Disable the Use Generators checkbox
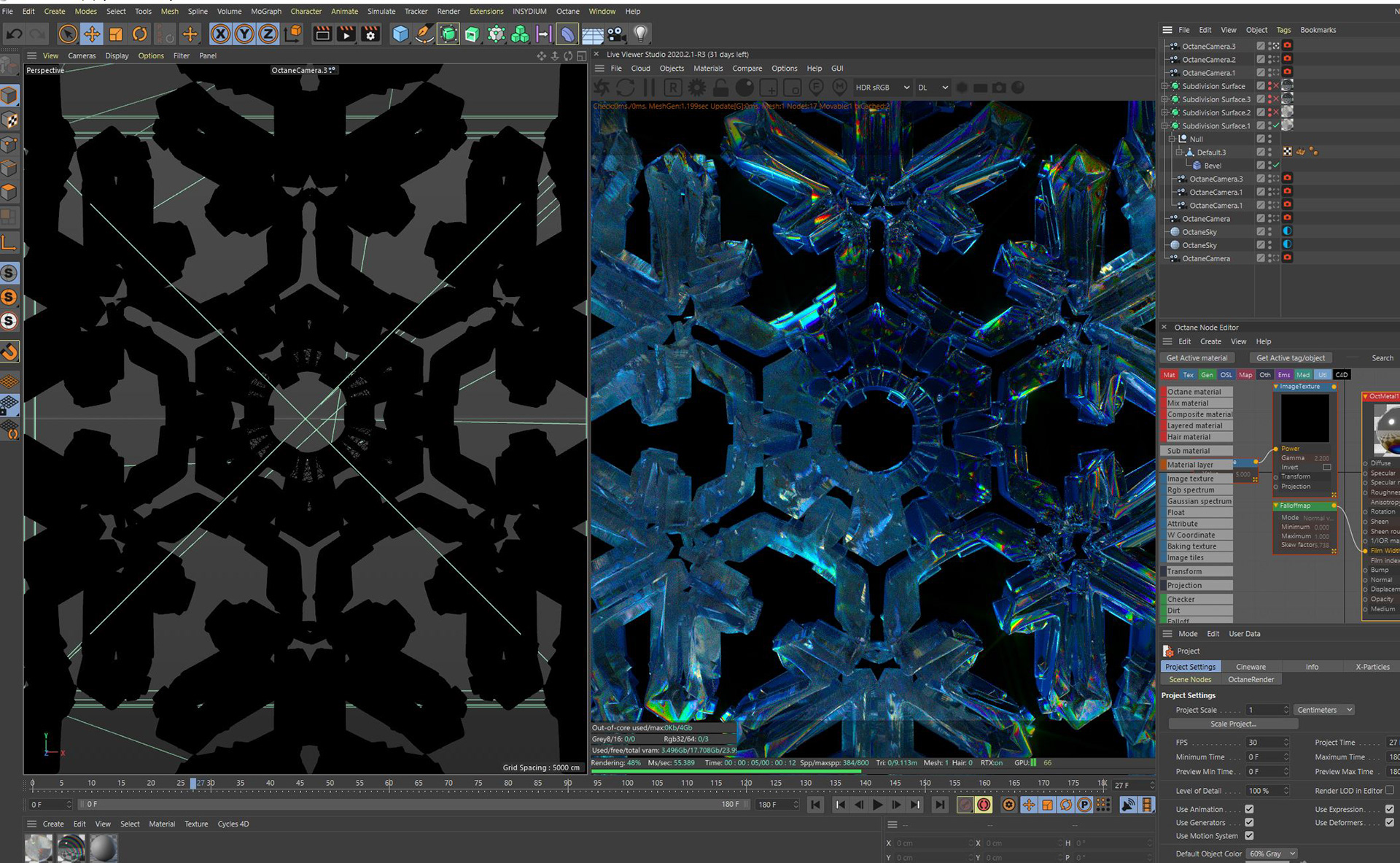1400x863 pixels. tap(1249, 822)
